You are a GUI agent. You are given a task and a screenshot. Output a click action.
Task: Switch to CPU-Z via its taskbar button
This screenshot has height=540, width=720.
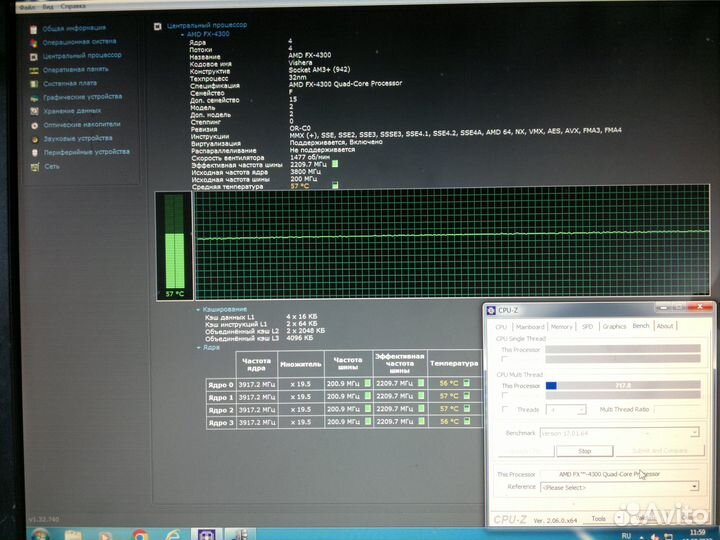coord(207,534)
